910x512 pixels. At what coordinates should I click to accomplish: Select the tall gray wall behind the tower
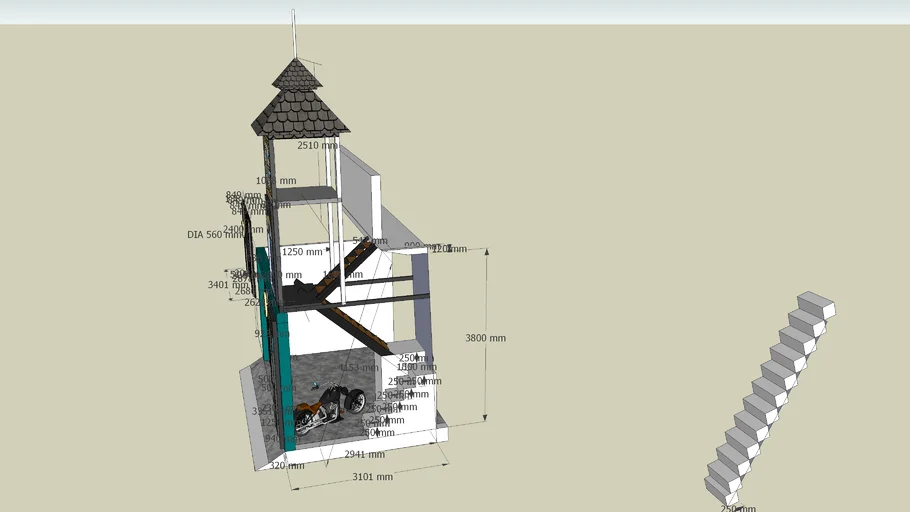click(360, 192)
